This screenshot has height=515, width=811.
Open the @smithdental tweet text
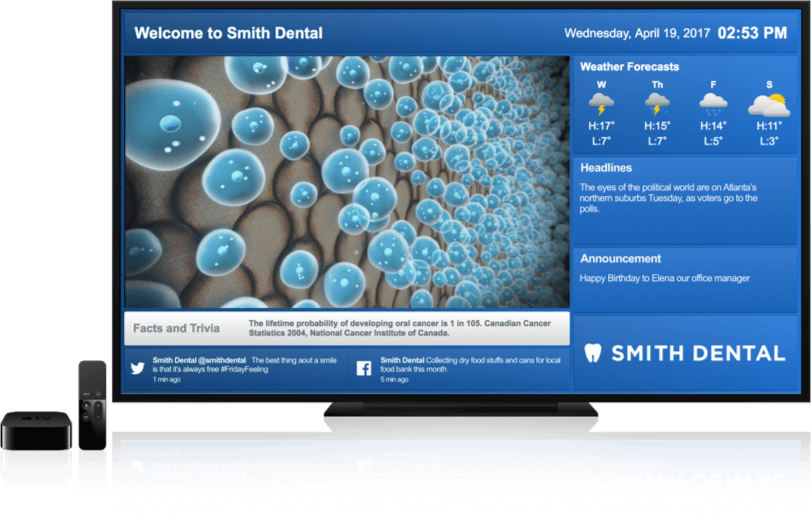click(x=244, y=365)
